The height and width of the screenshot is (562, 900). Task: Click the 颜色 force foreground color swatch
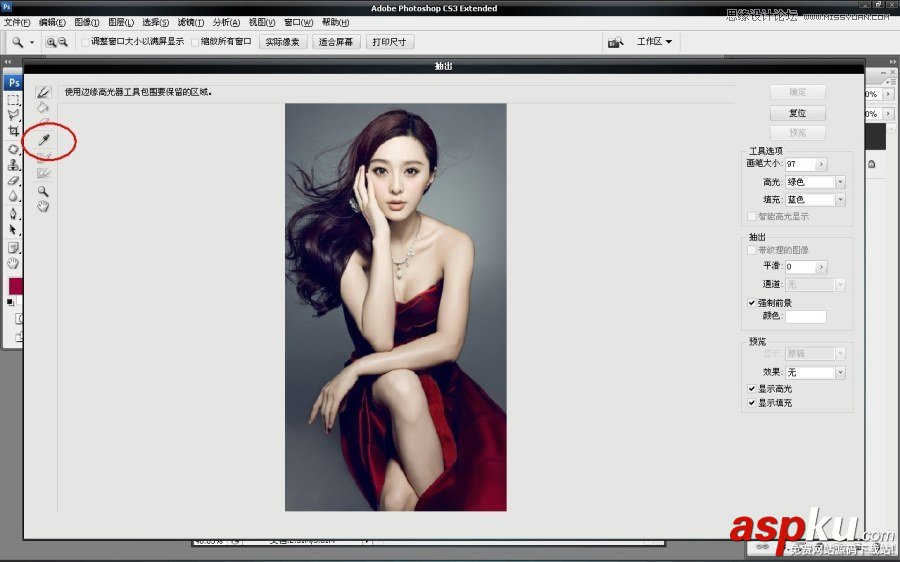(806, 316)
